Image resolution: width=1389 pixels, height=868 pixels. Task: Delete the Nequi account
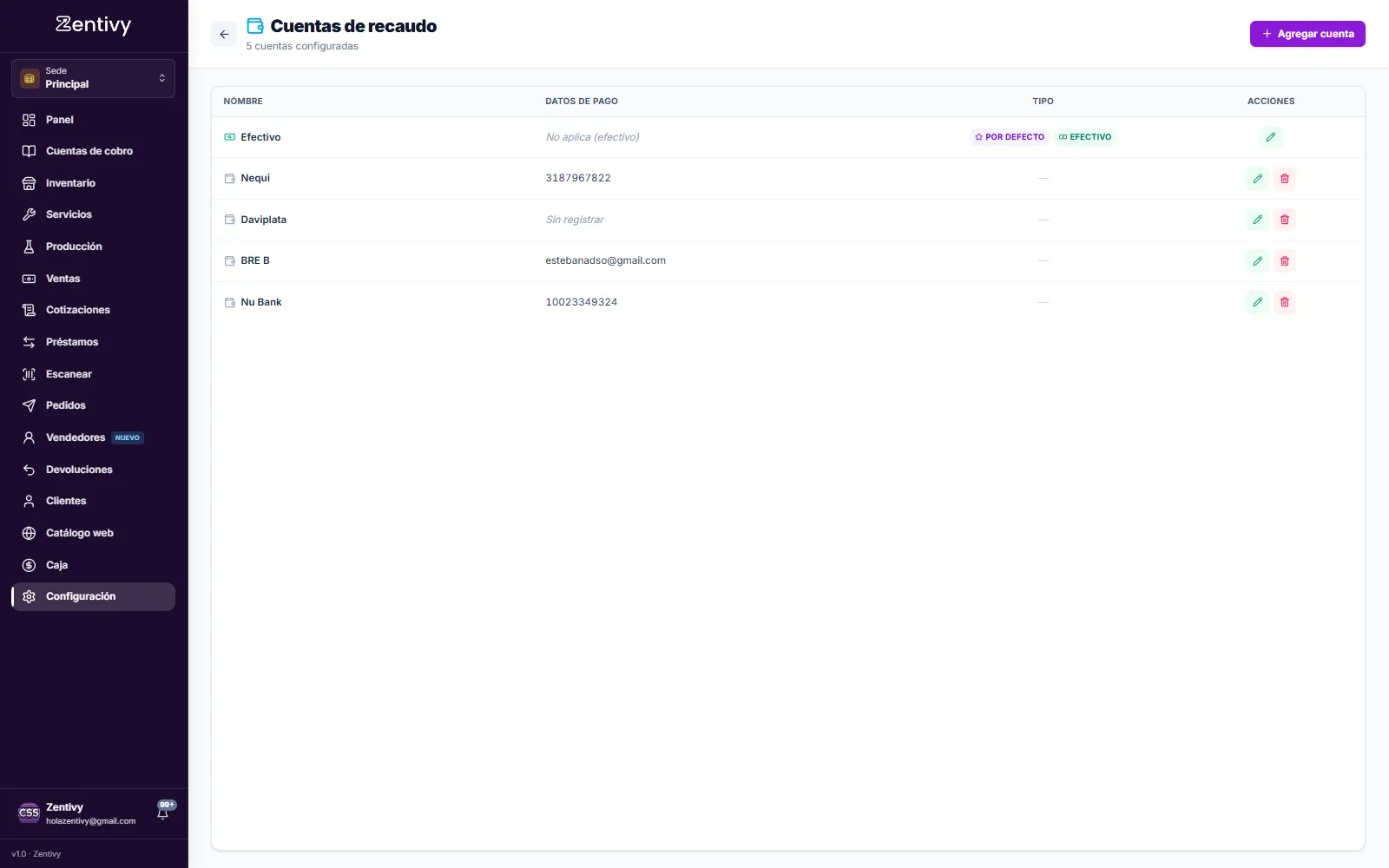click(x=1285, y=179)
